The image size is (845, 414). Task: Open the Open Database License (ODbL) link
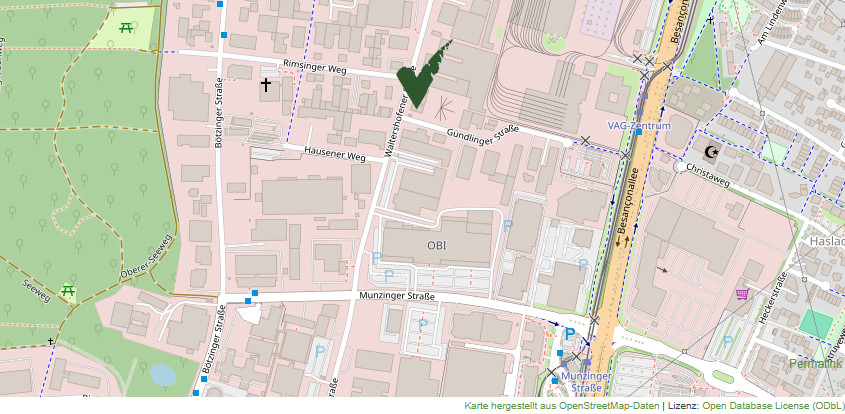click(x=772, y=406)
